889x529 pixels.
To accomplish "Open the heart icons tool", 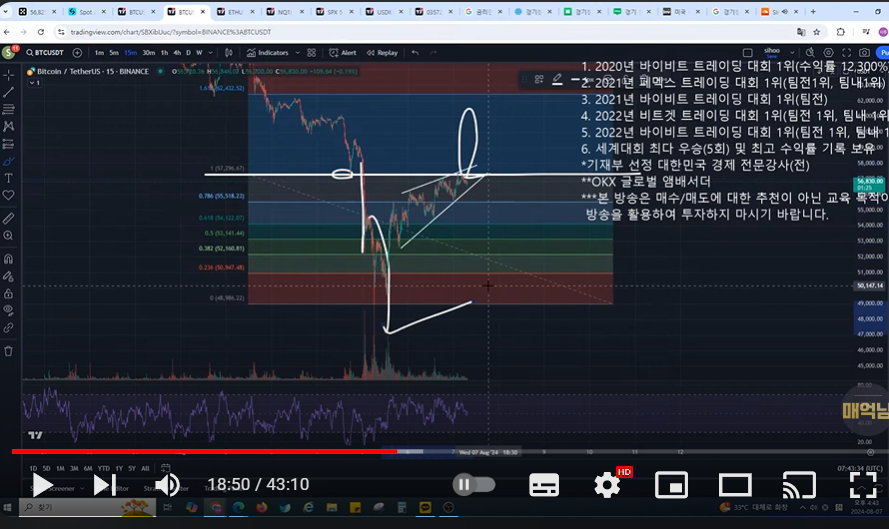I will pos(9,195).
